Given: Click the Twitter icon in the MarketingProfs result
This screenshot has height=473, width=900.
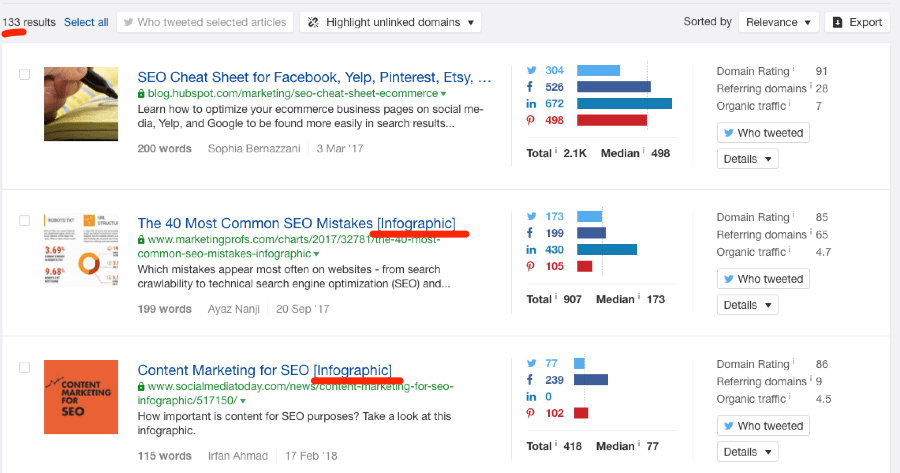Looking at the screenshot, I should (x=532, y=216).
